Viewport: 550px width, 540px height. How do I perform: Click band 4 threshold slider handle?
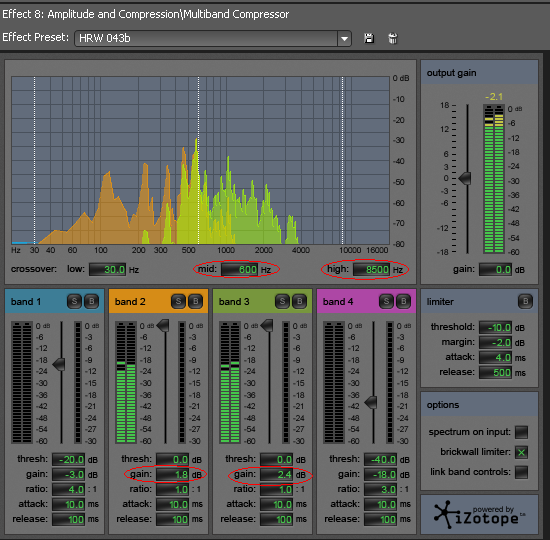click(x=371, y=402)
